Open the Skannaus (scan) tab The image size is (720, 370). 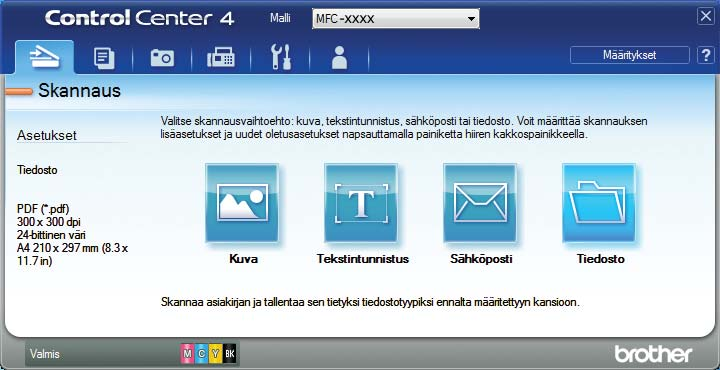[x=45, y=57]
